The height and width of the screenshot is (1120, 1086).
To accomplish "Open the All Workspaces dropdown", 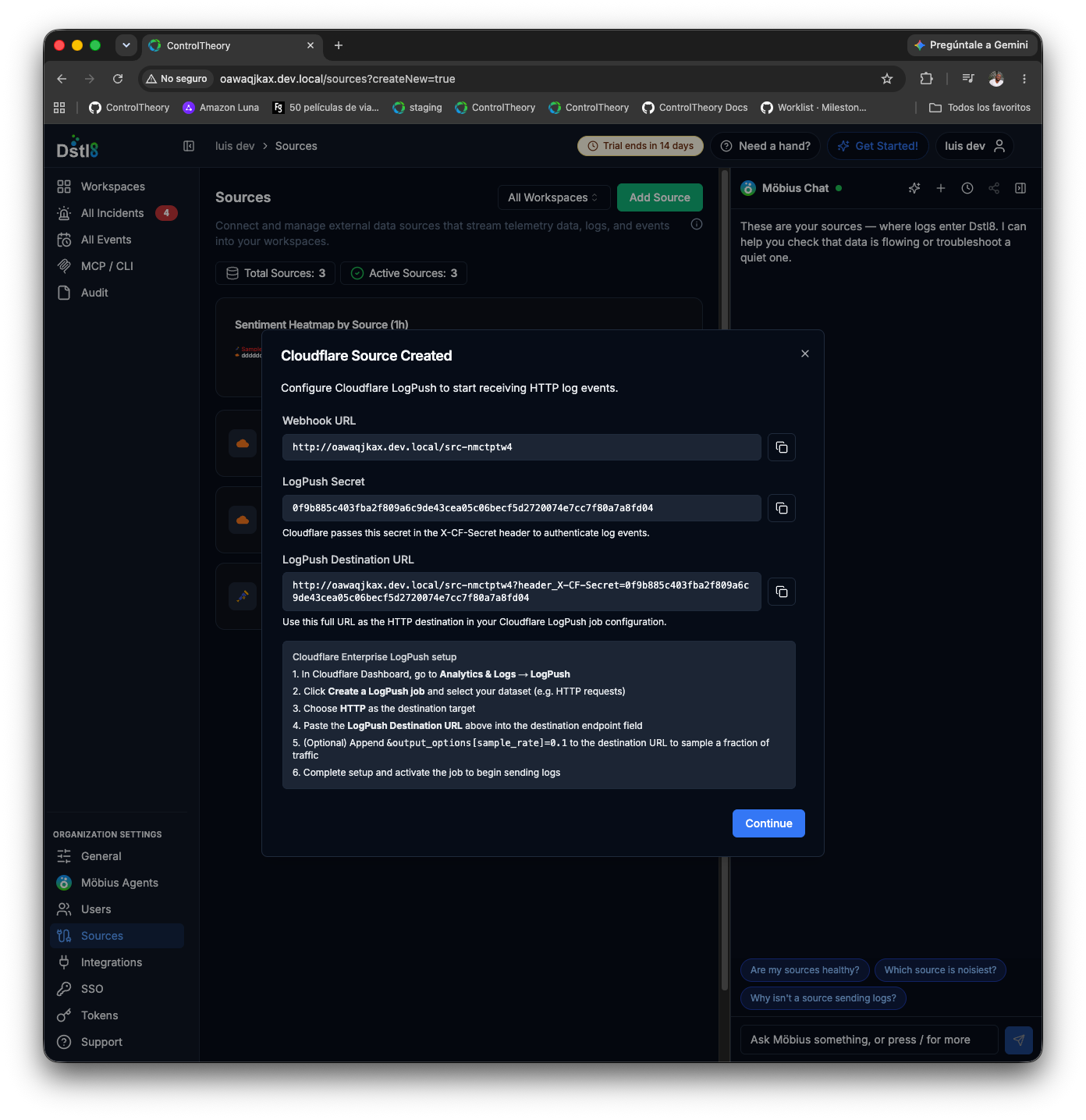I will pyautogui.click(x=553, y=197).
